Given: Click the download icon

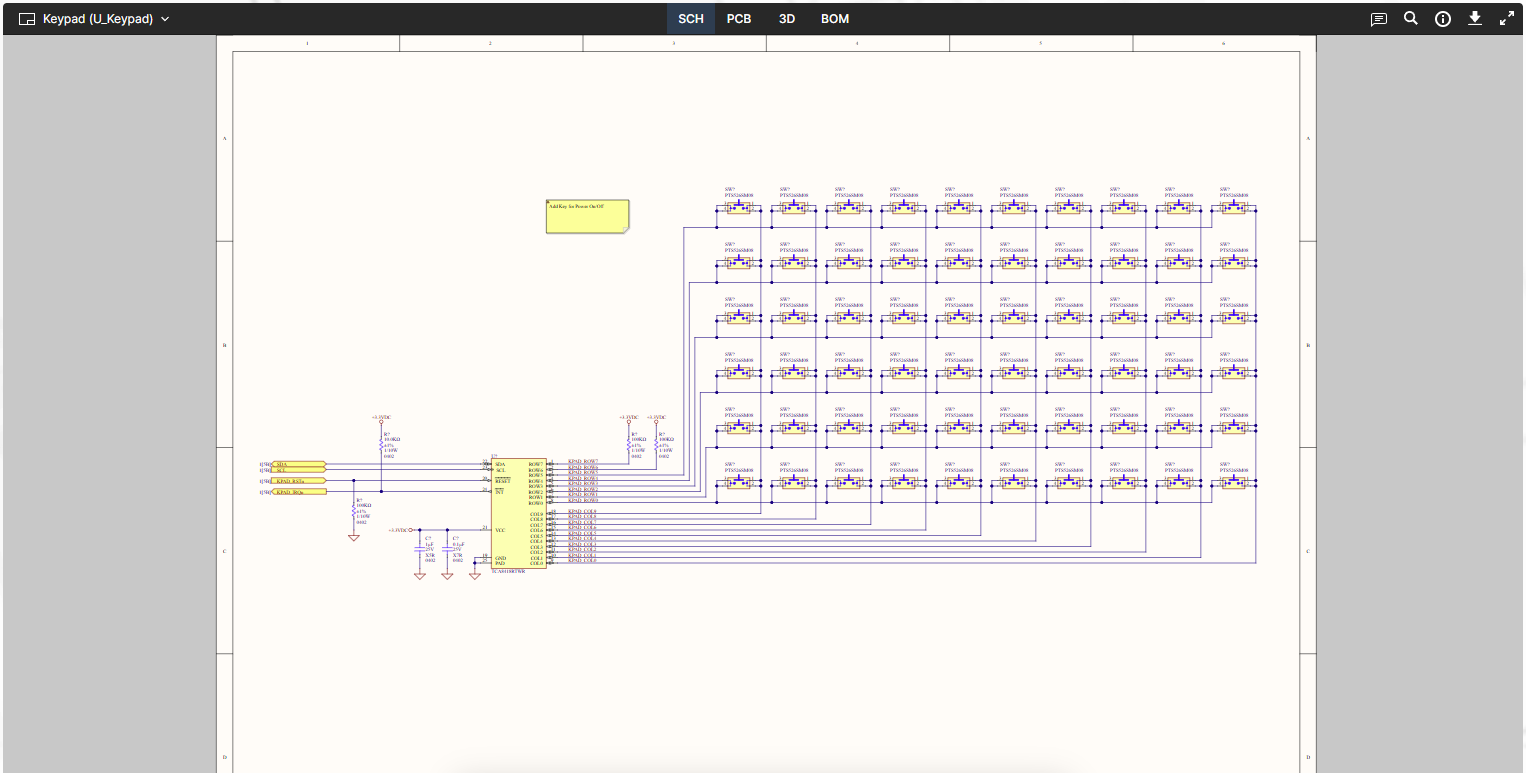Looking at the screenshot, I should tap(1474, 19).
